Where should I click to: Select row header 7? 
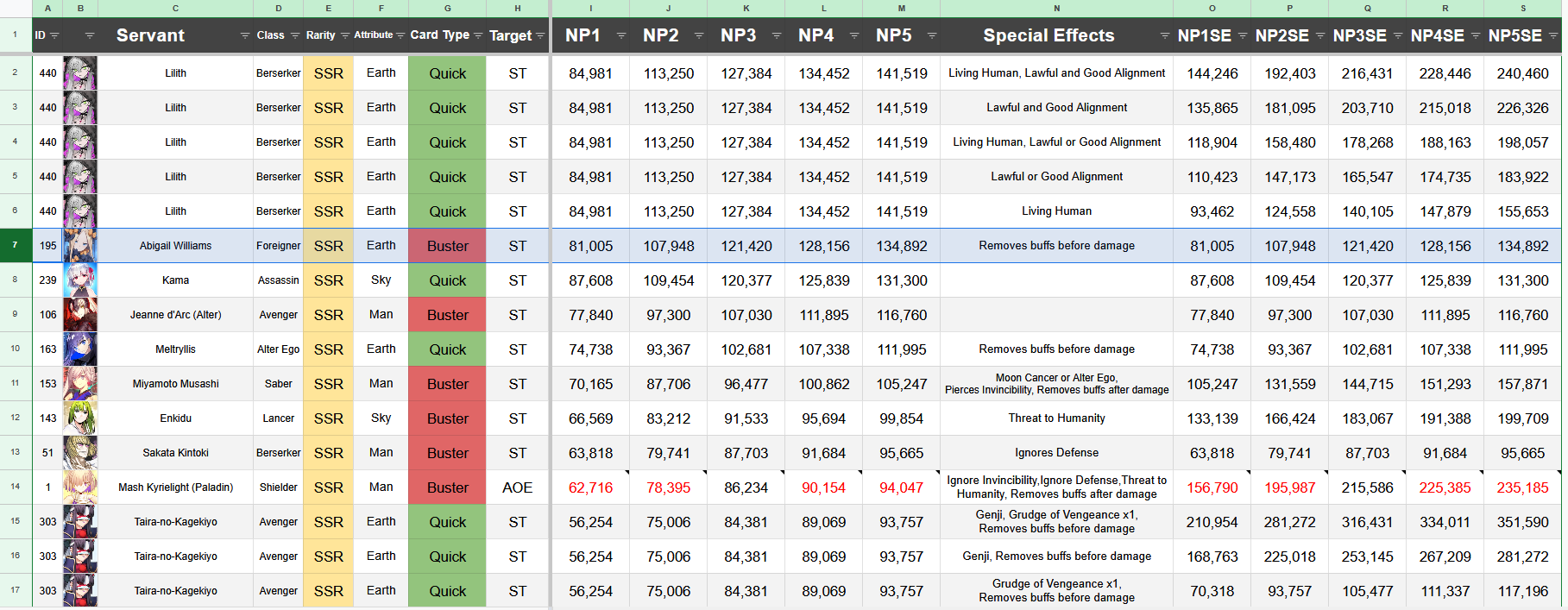pyautogui.click(x=16, y=246)
